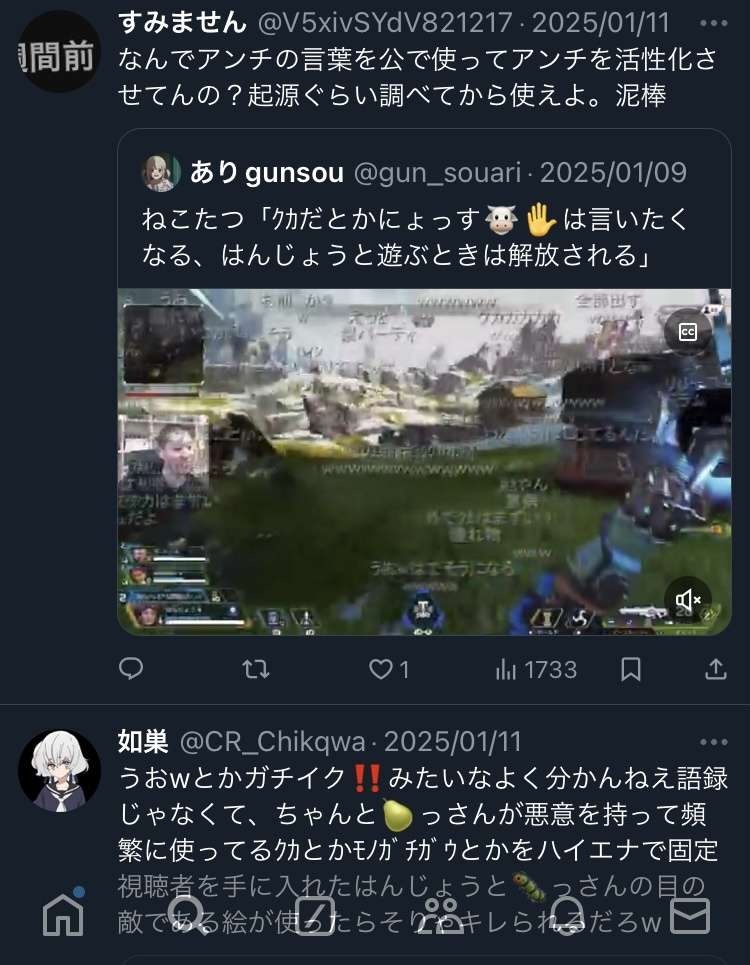Open the Communities people tab

click(x=441, y=915)
